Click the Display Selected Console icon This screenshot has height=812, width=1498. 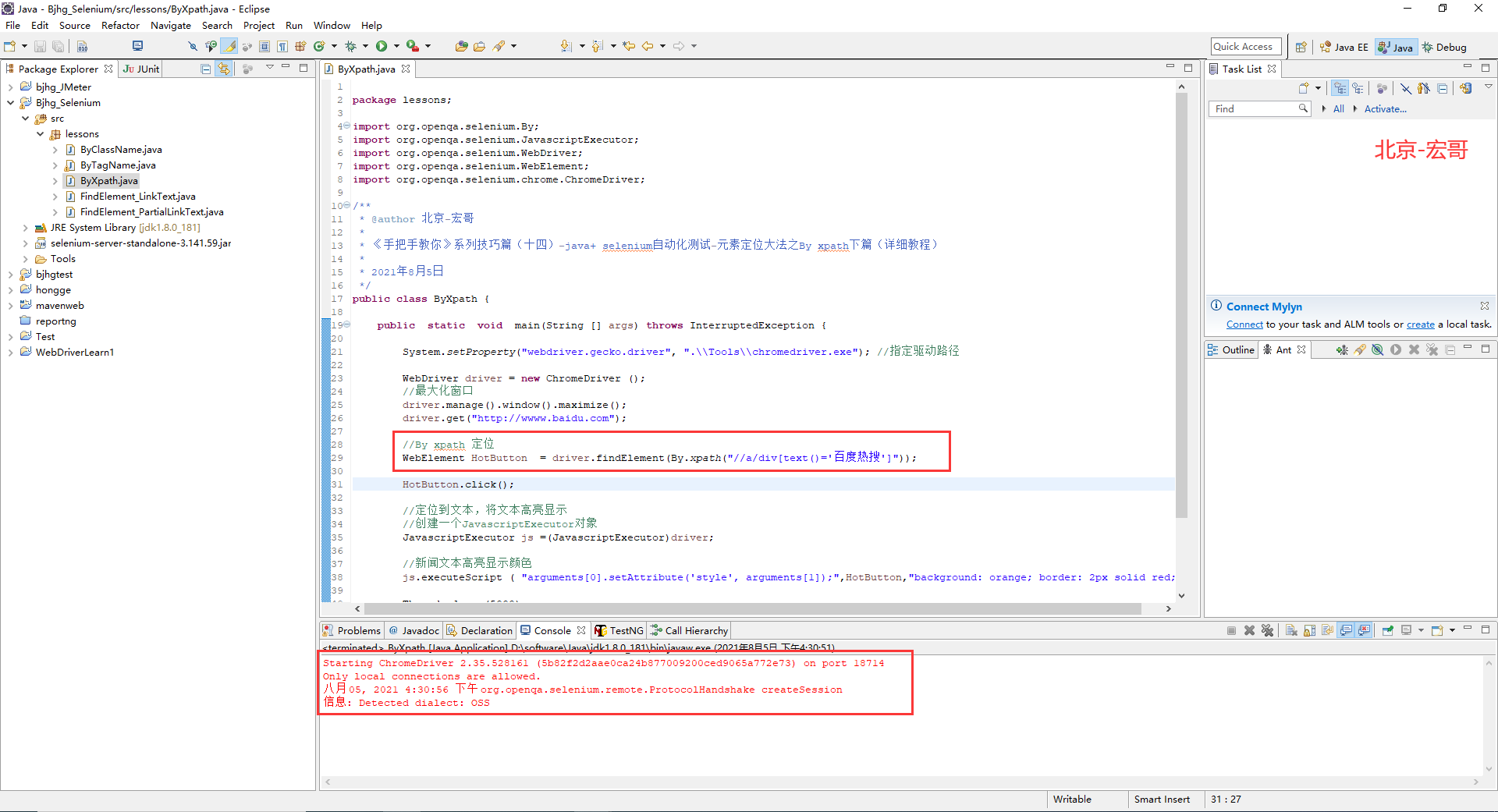[1406, 630]
